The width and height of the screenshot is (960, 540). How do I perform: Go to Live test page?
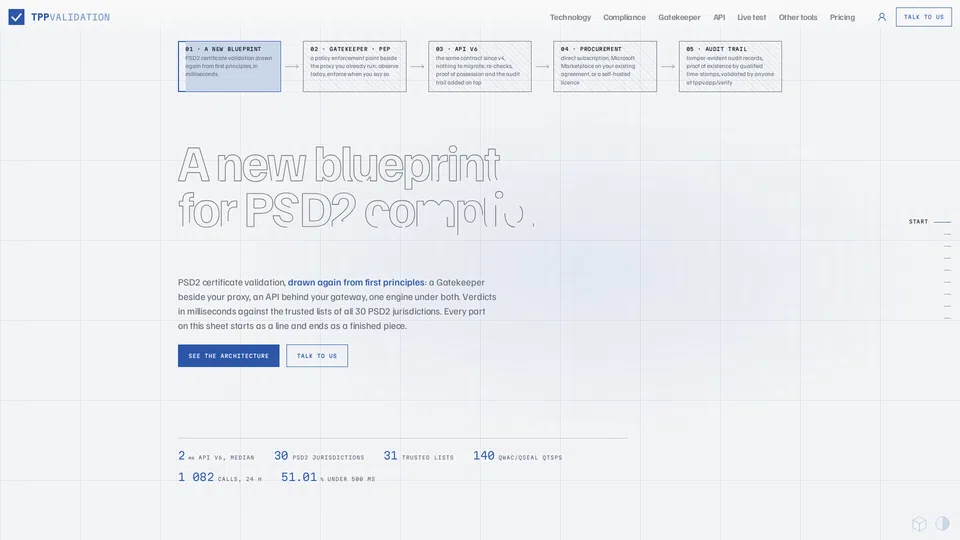(751, 17)
